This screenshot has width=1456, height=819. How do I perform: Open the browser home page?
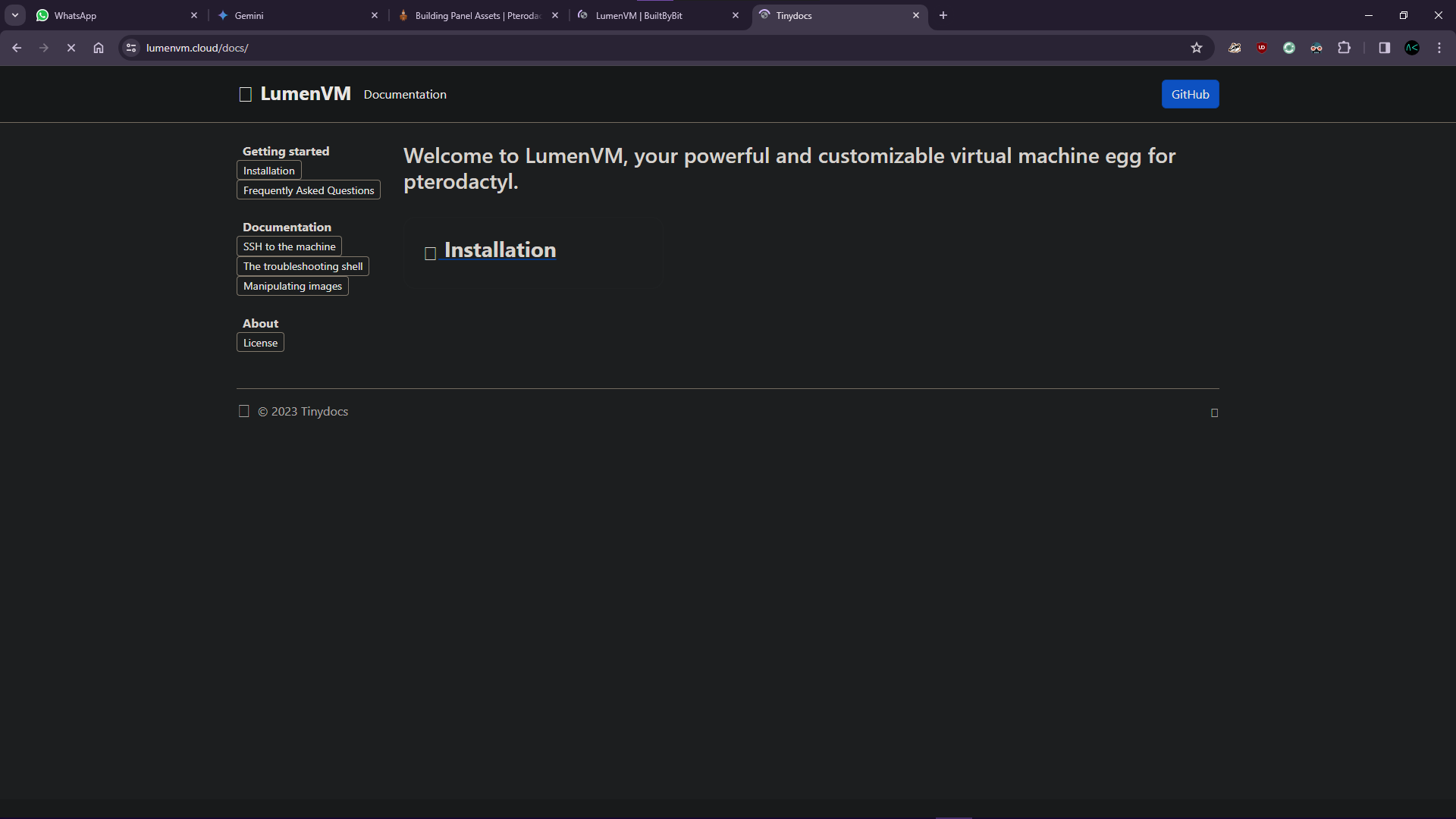click(99, 48)
